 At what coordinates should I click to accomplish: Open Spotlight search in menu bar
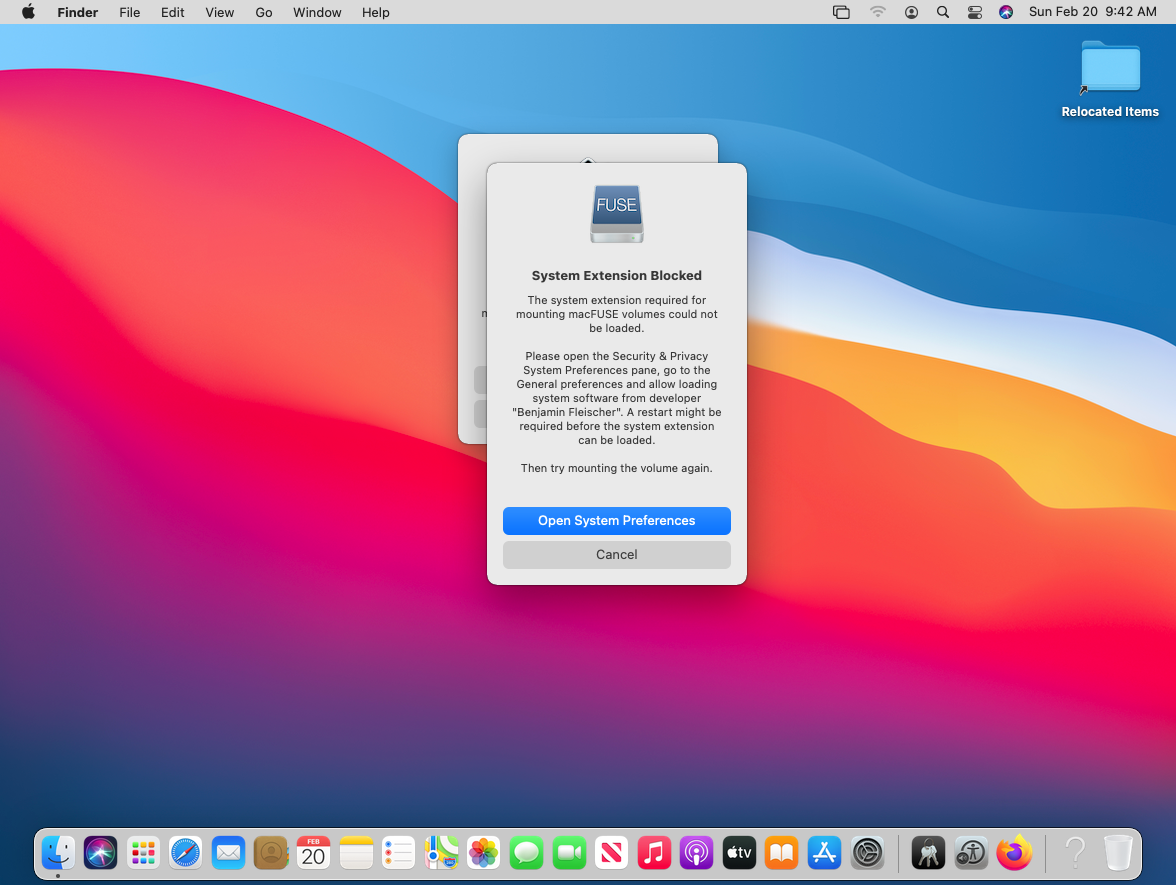[943, 12]
